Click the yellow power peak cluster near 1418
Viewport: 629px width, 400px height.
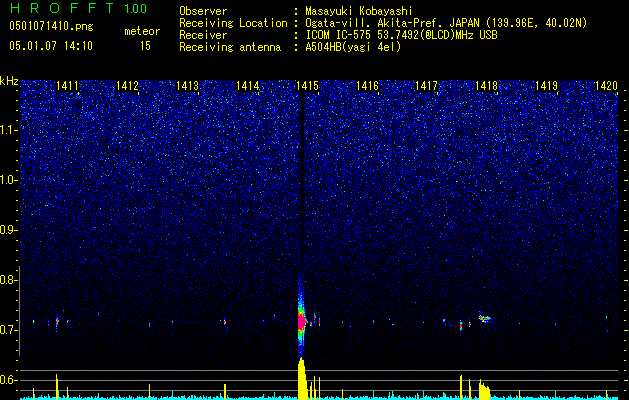484,390
